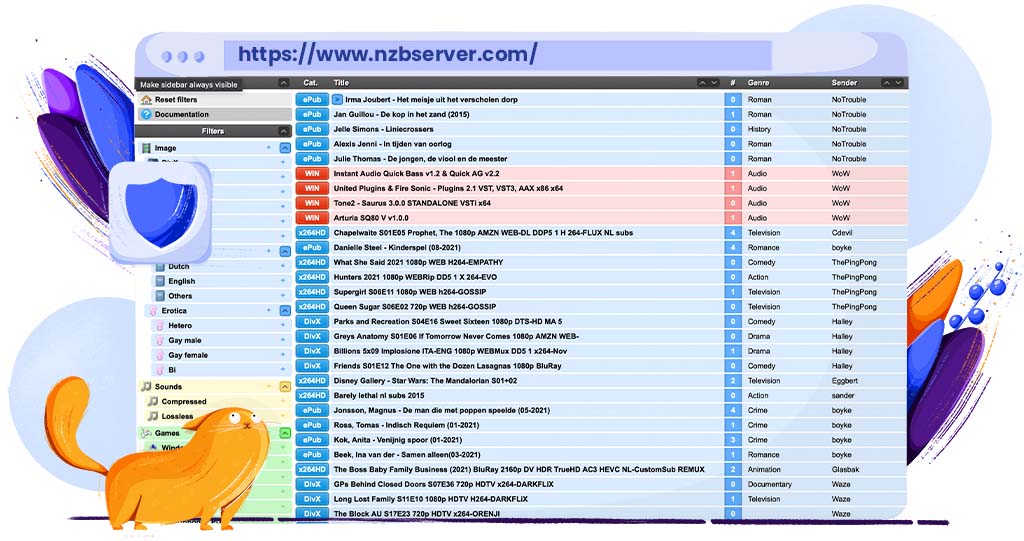Click the ePub badge for Danielle Steel Kinderspel
1024x541 pixels.
point(312,248)
